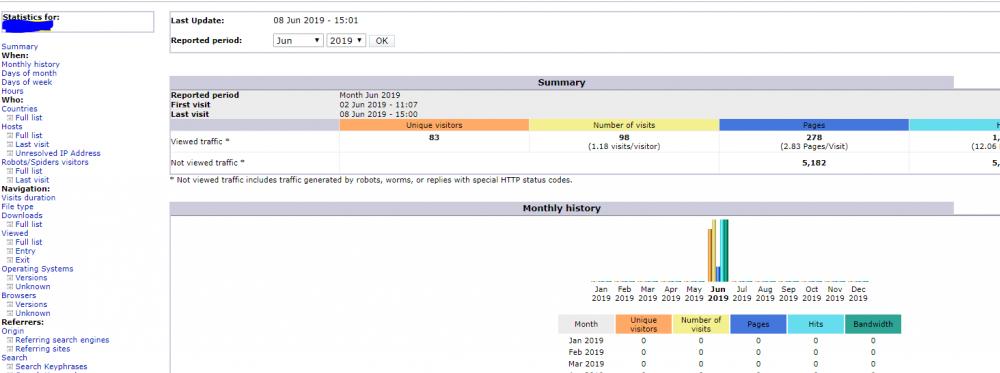Click the page icon beside Hosts Last visit

(x=10, y=145)
